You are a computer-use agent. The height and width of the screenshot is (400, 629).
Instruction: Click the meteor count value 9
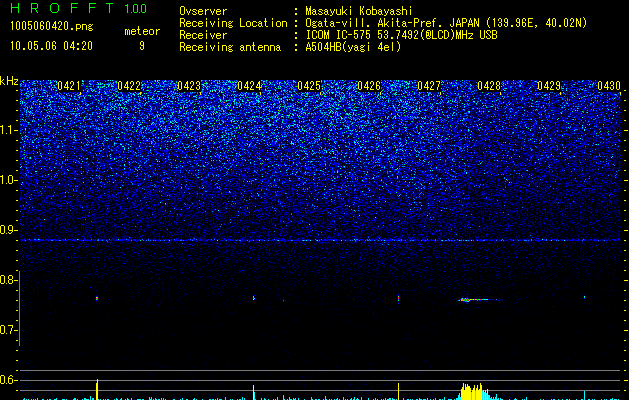tap(142, 46)
